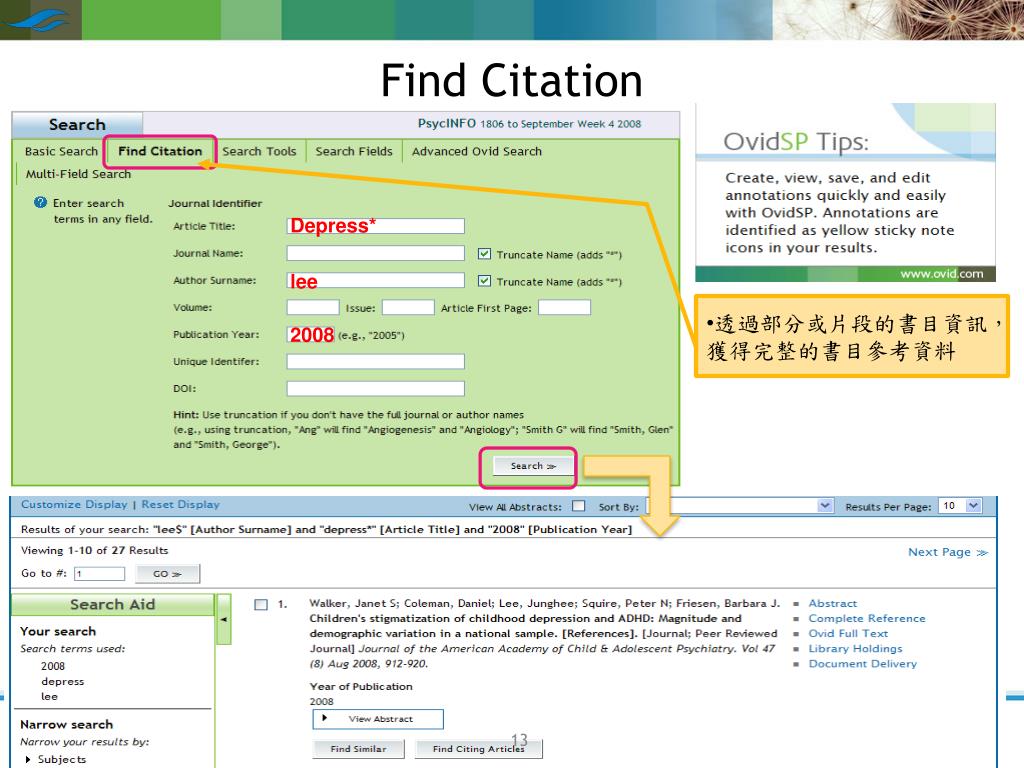
Task: Open the Abstract link for result 1
Action: point(833,603)
